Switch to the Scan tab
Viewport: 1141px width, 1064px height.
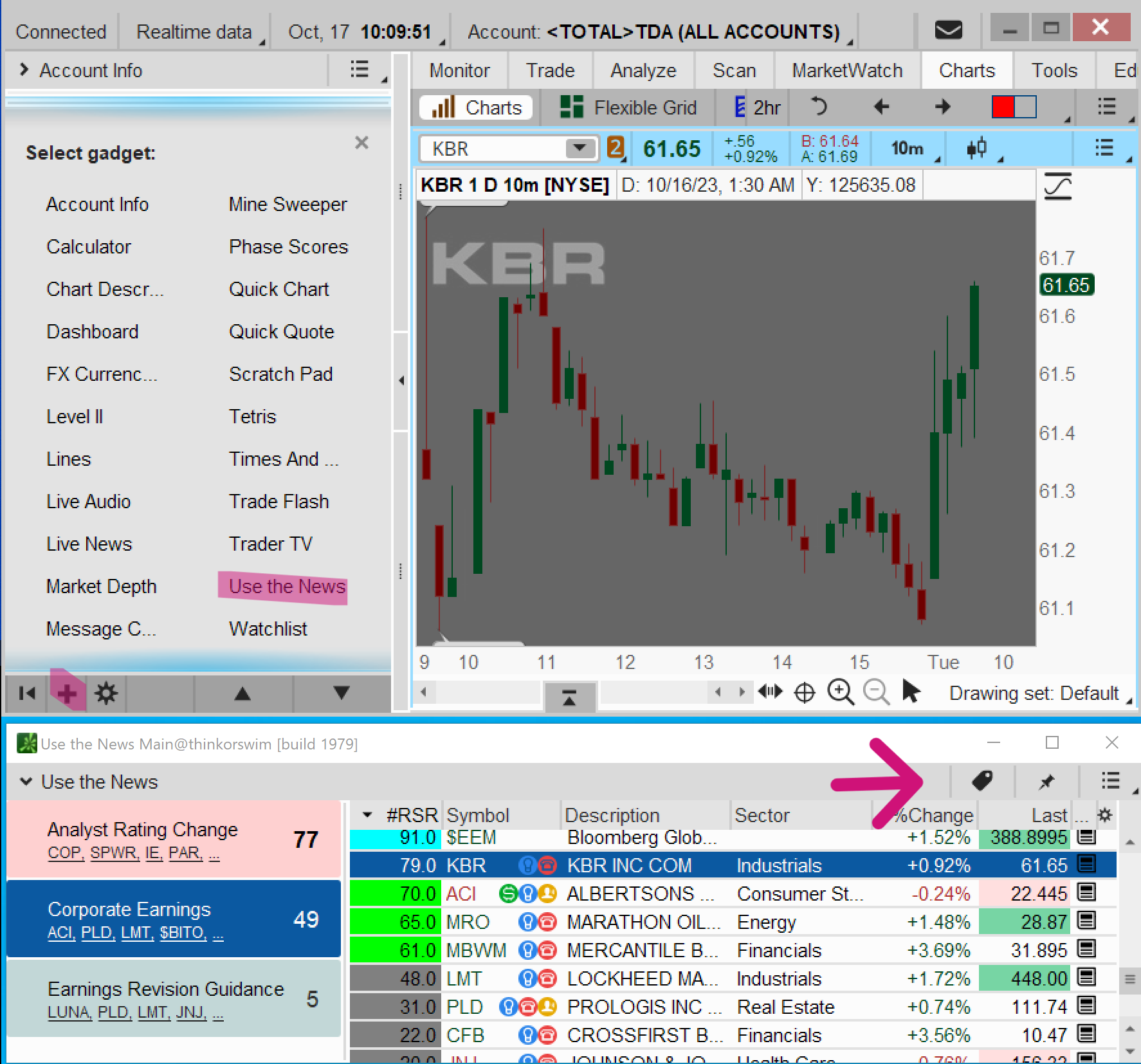(734, 70)
